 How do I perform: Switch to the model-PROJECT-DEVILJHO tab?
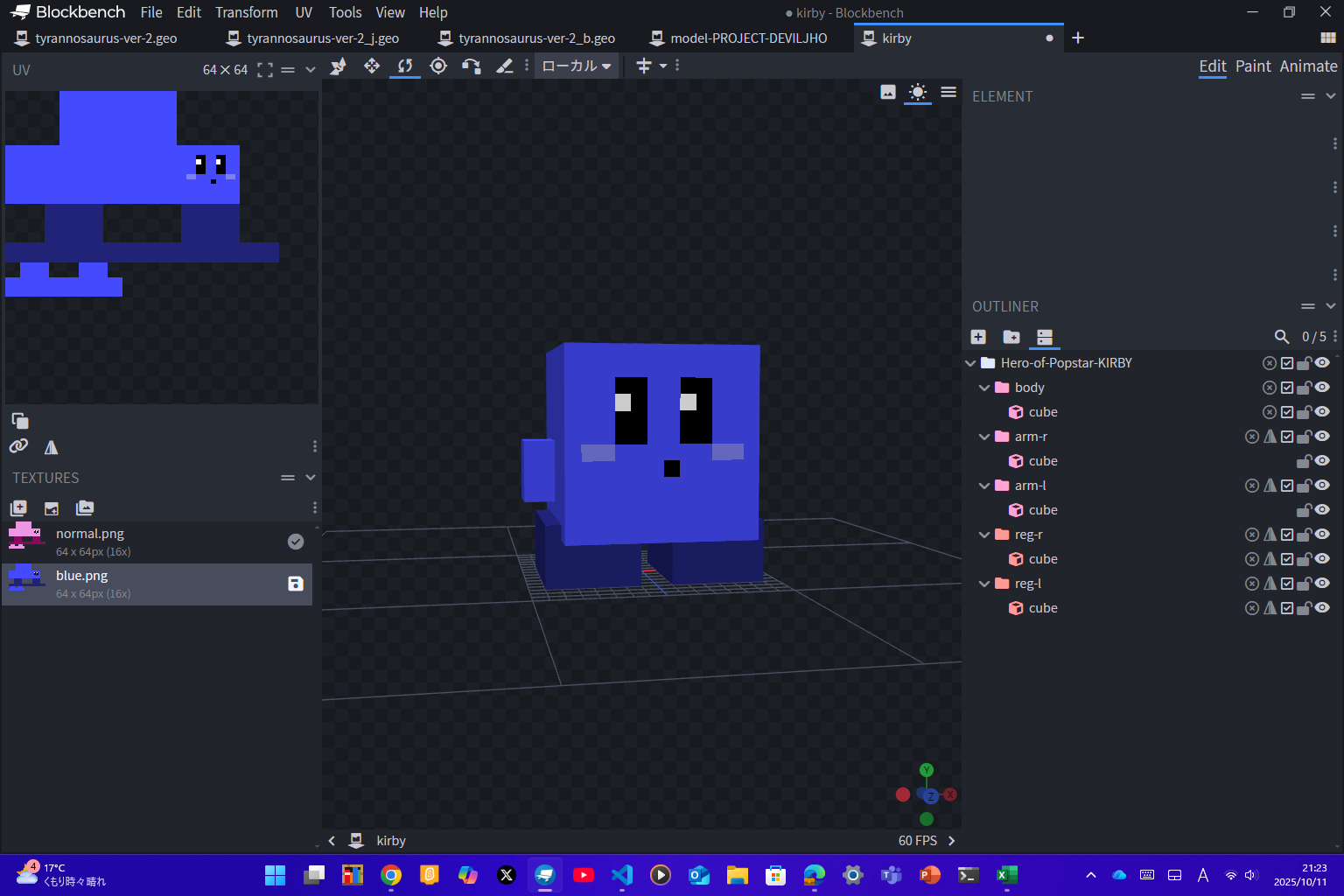point(748,38)
